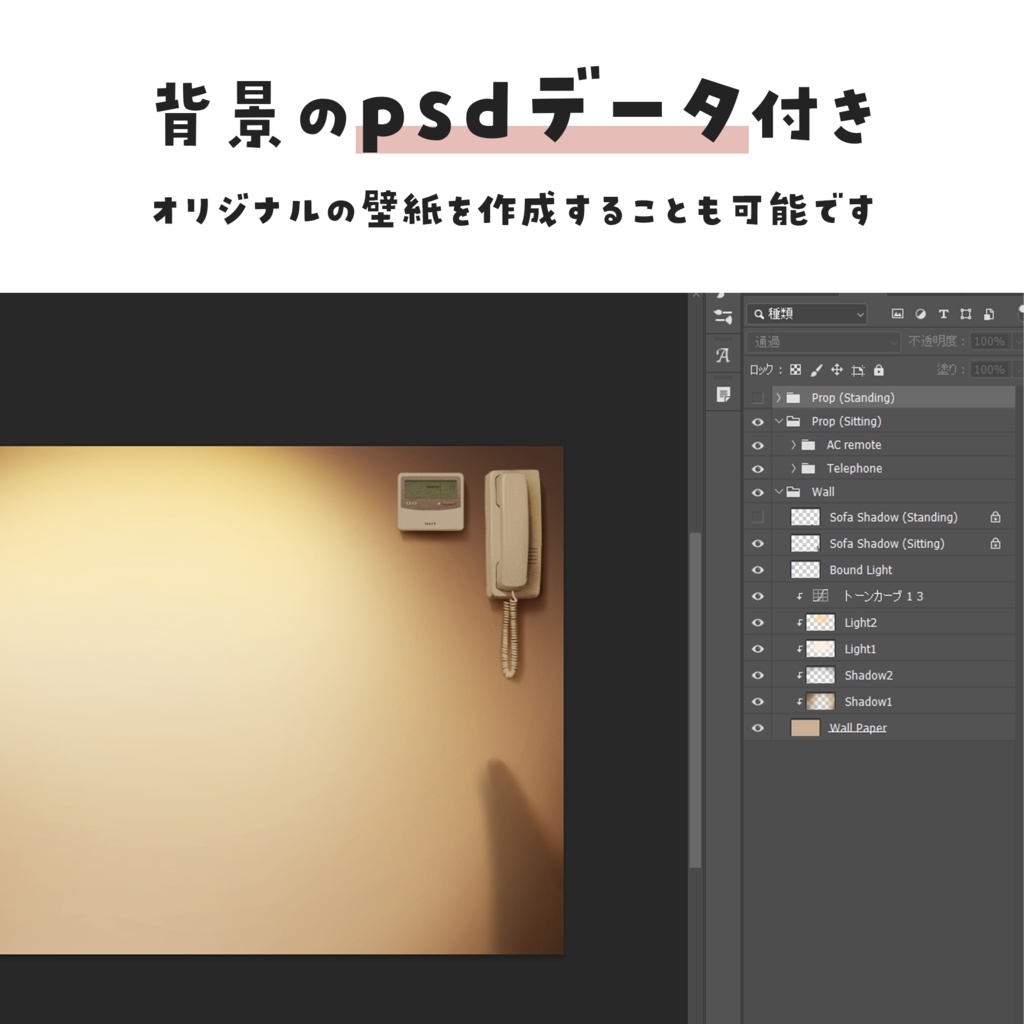
Task: Select the Wall Paper layer name
Action: [x=857, y=728]
